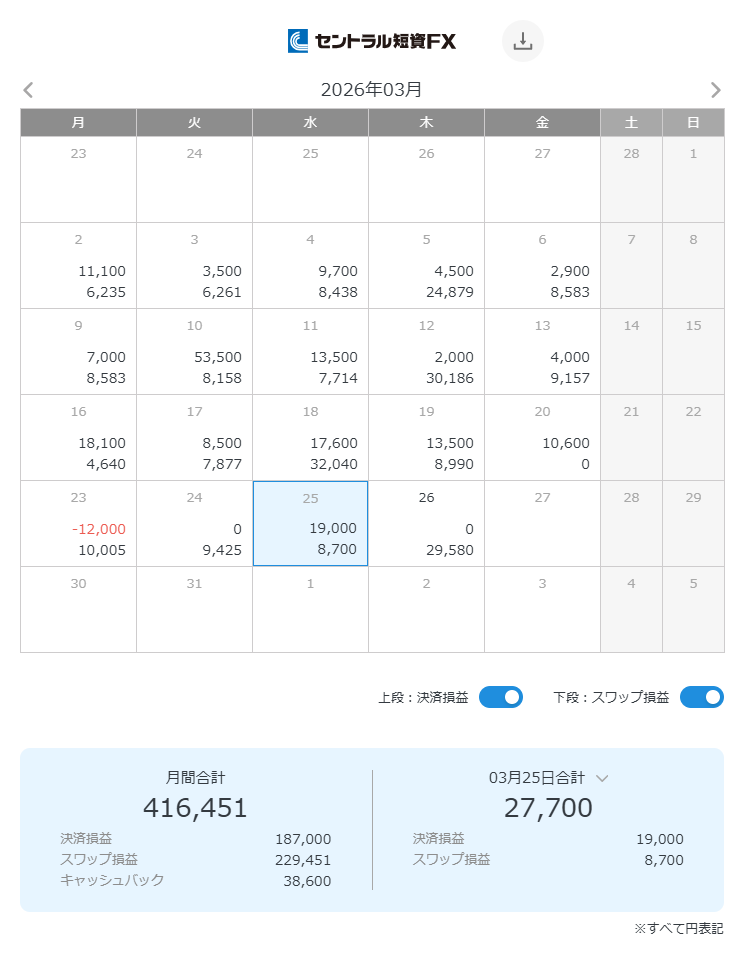
Task: Select March 10 showing 53,500
Action: (x=194, y=351)
